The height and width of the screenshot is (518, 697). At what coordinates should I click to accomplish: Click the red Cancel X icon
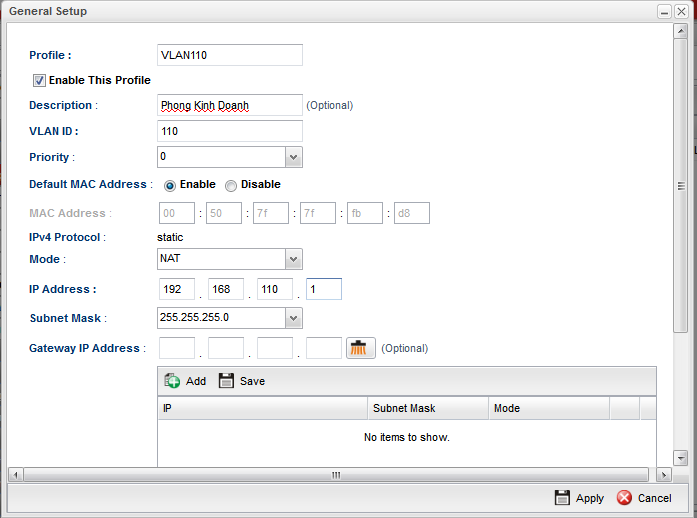coord(624,498)
